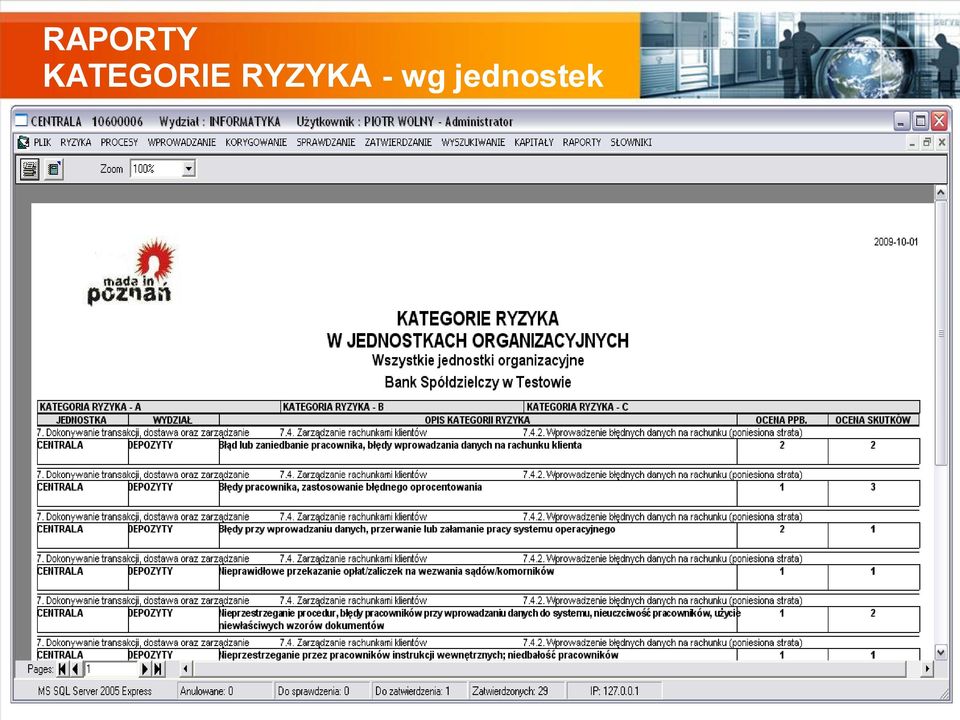The width and height of the screenshot is (960, 720).
Task: Go to the next report page
Action: [145, 669]
